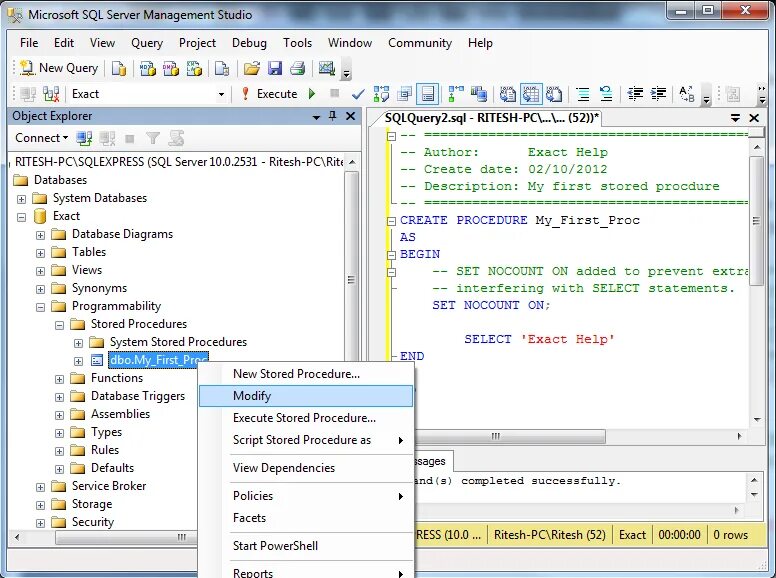Click the Cancel Executing Query stop icon
This screenshot has height=578, width=776.
(x=335, y=94)
